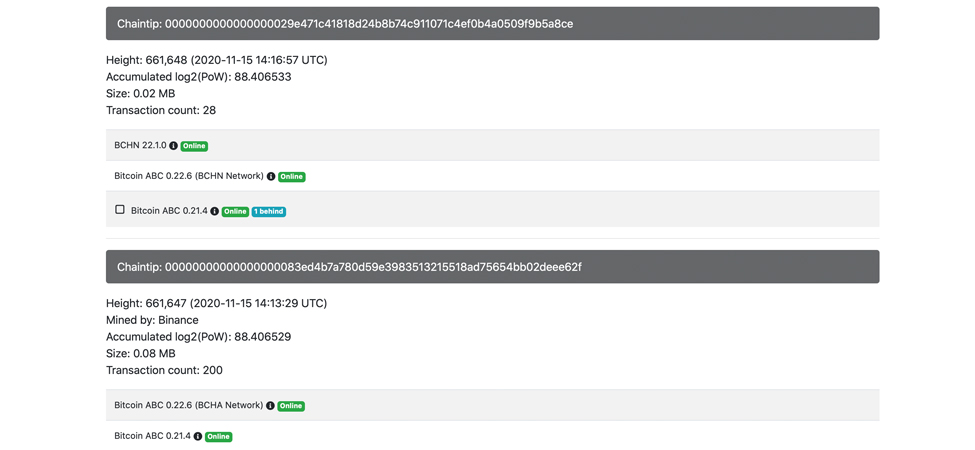
Task: Click the Height 661,648 timestamp line
Action: [216, 60]
